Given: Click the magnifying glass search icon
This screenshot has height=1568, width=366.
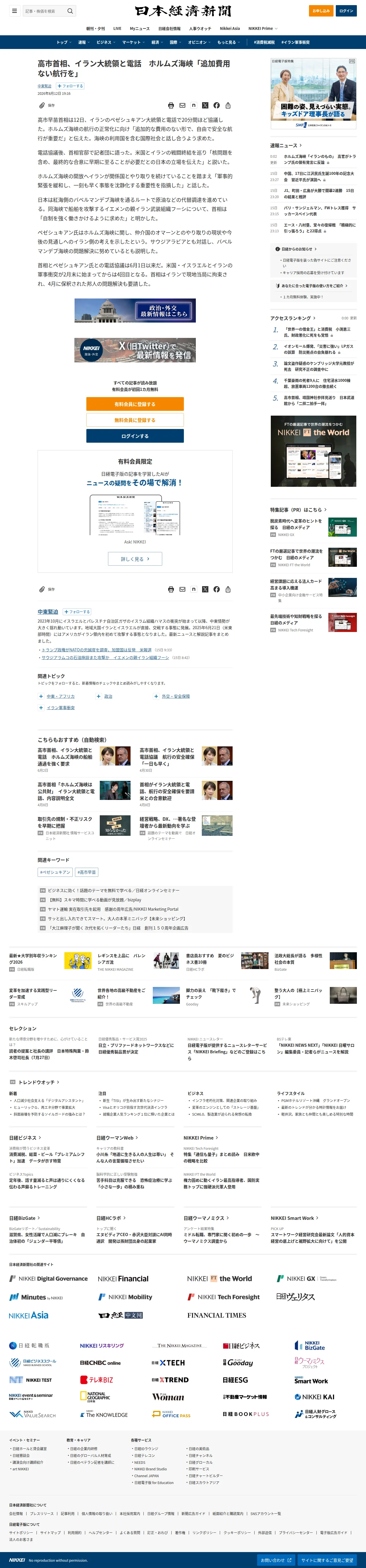Looking at the screenshot, I should point(70,11).
